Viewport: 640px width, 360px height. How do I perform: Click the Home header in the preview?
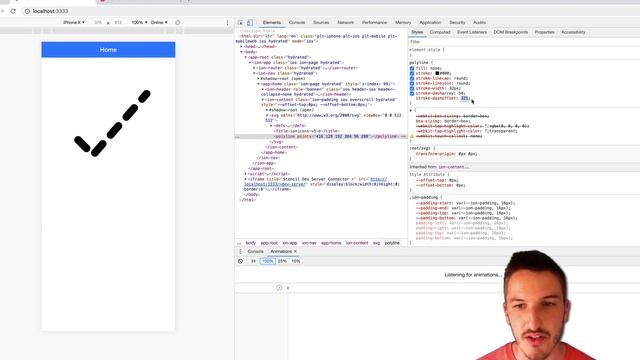pyautogui.click(x=108, y=49)
